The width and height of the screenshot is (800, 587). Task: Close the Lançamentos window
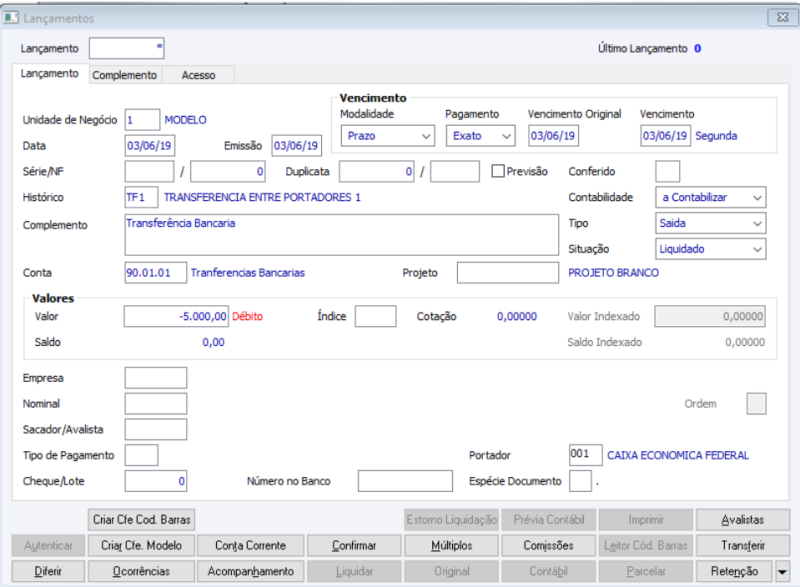782,17
